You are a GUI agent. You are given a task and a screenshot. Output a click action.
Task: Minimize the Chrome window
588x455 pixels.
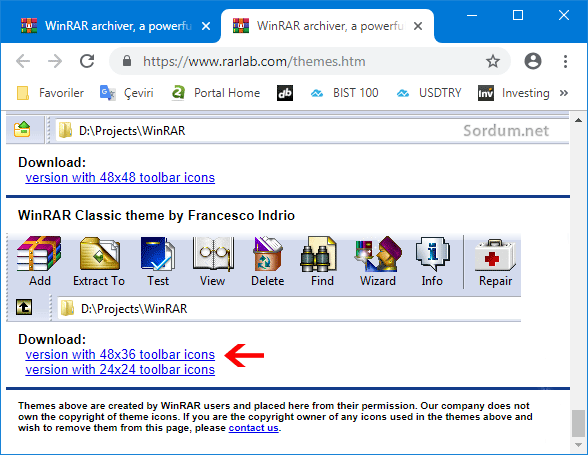pyautogui.click(x=472, y=15)
